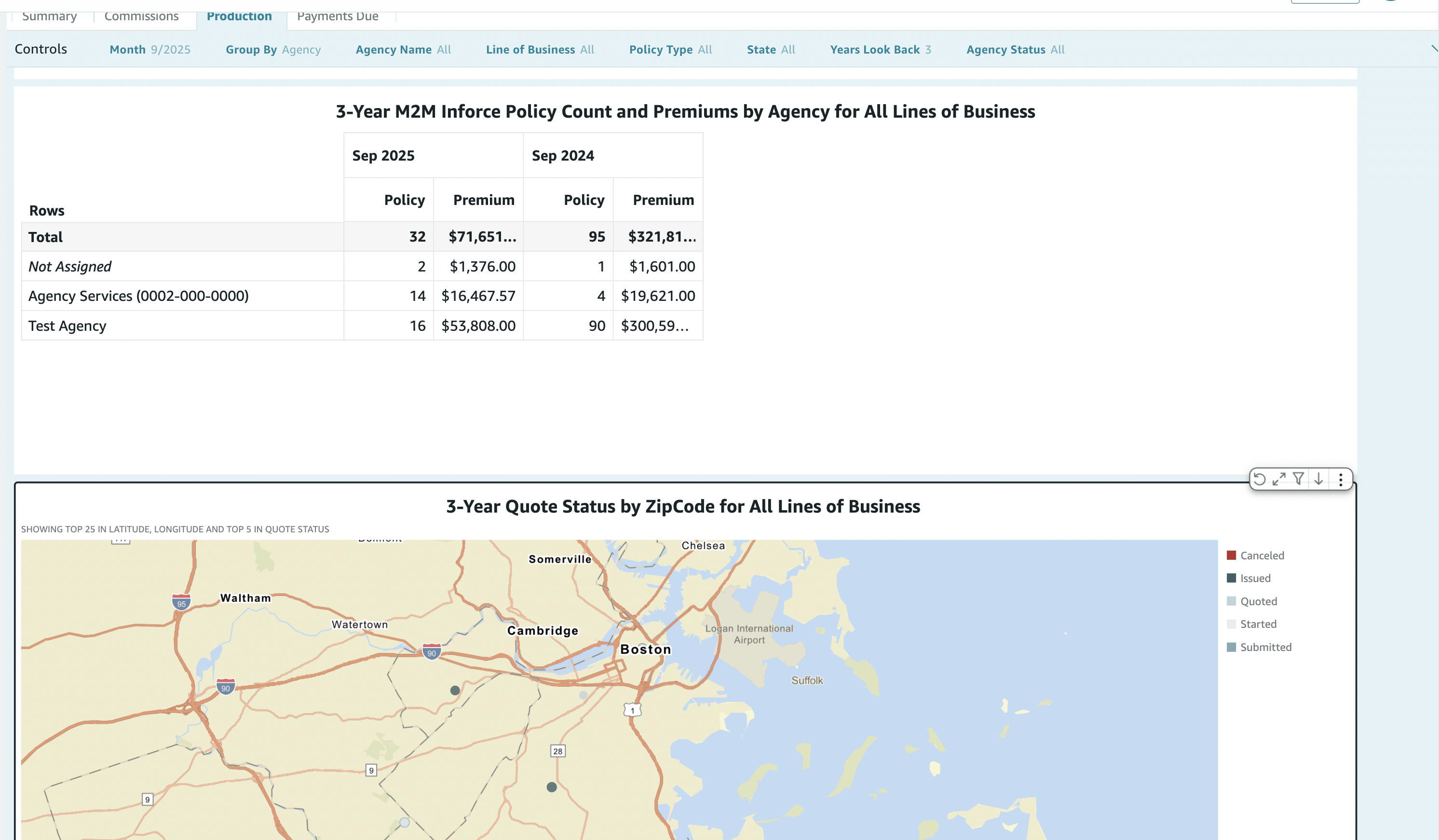Screen dimensions: 1439x840
Task: Expand the Agency Name filter control
Action: [403, 50]
